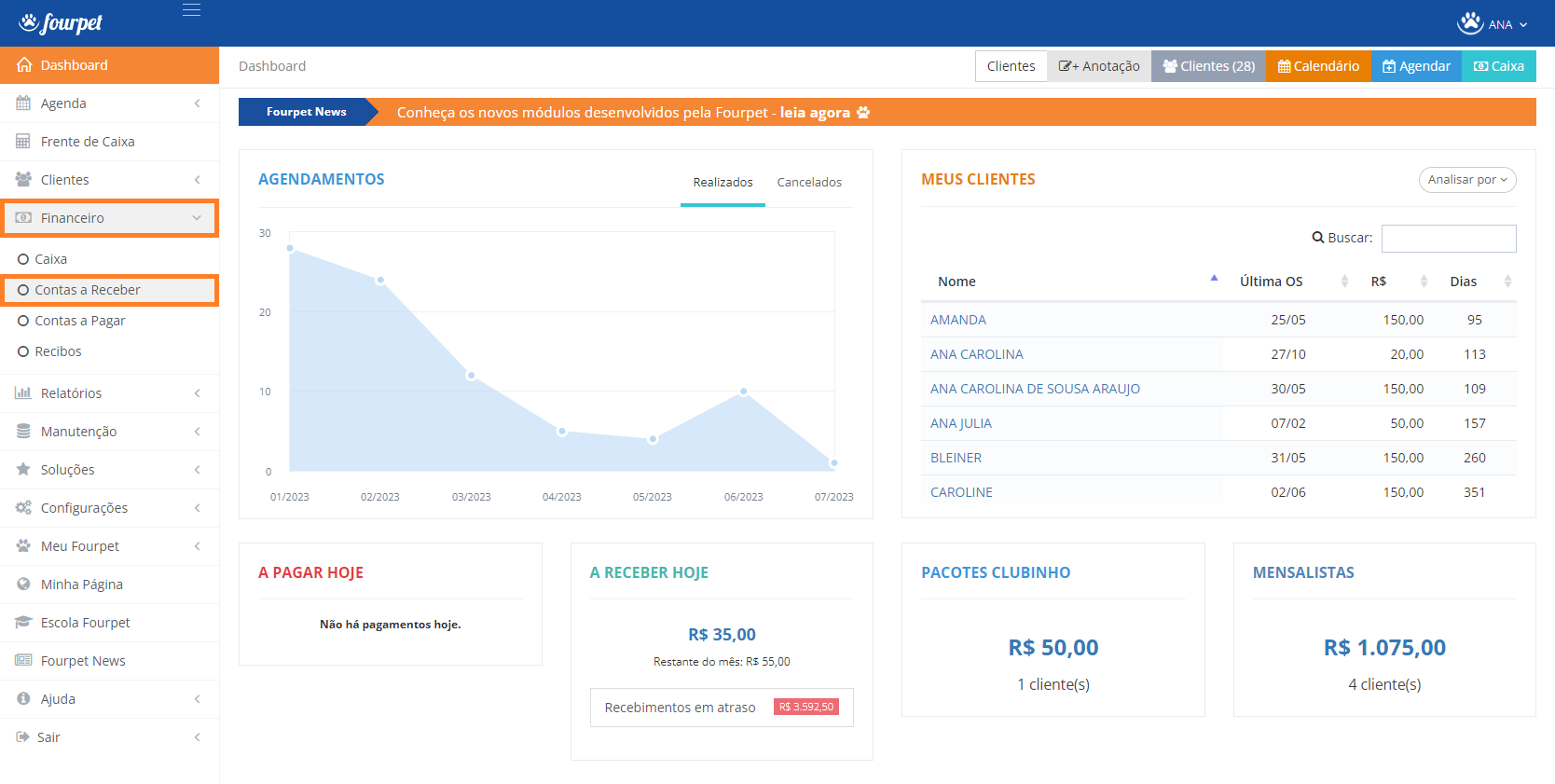Click the Relatórios bar chart icon
This screenshot has height=784, width=1555.
23,393
